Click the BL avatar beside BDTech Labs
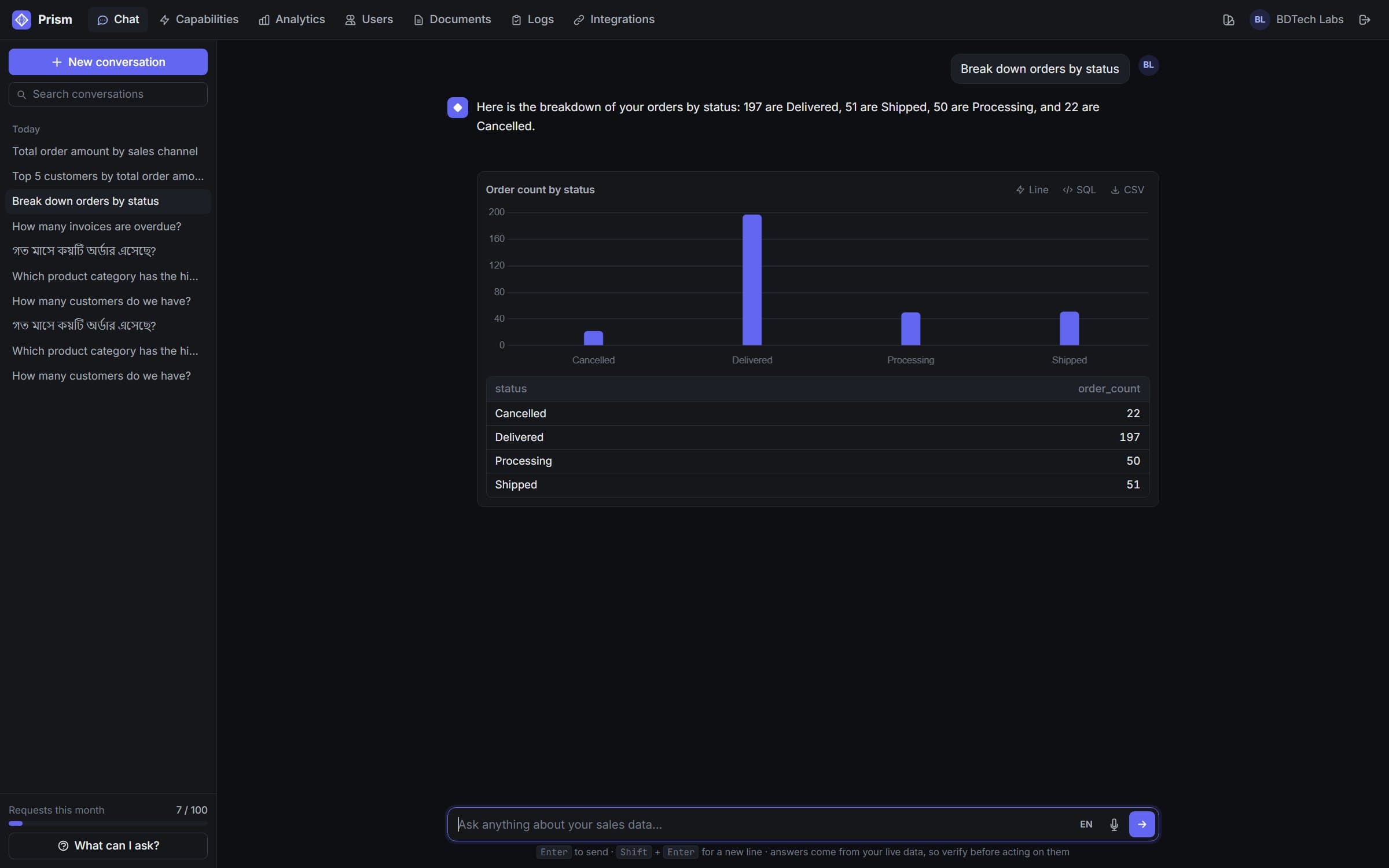This screenshot has height=868, width=1389. (x=1259, y=20)
